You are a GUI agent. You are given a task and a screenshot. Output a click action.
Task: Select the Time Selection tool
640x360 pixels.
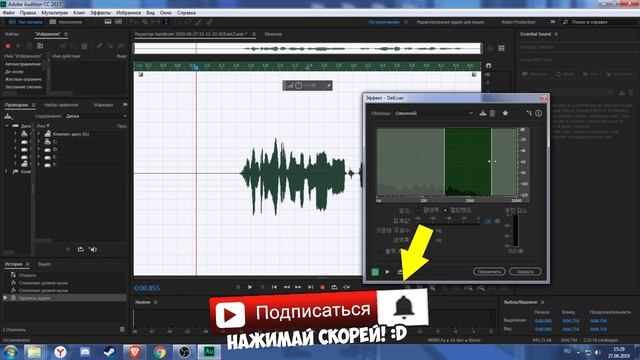166,22
